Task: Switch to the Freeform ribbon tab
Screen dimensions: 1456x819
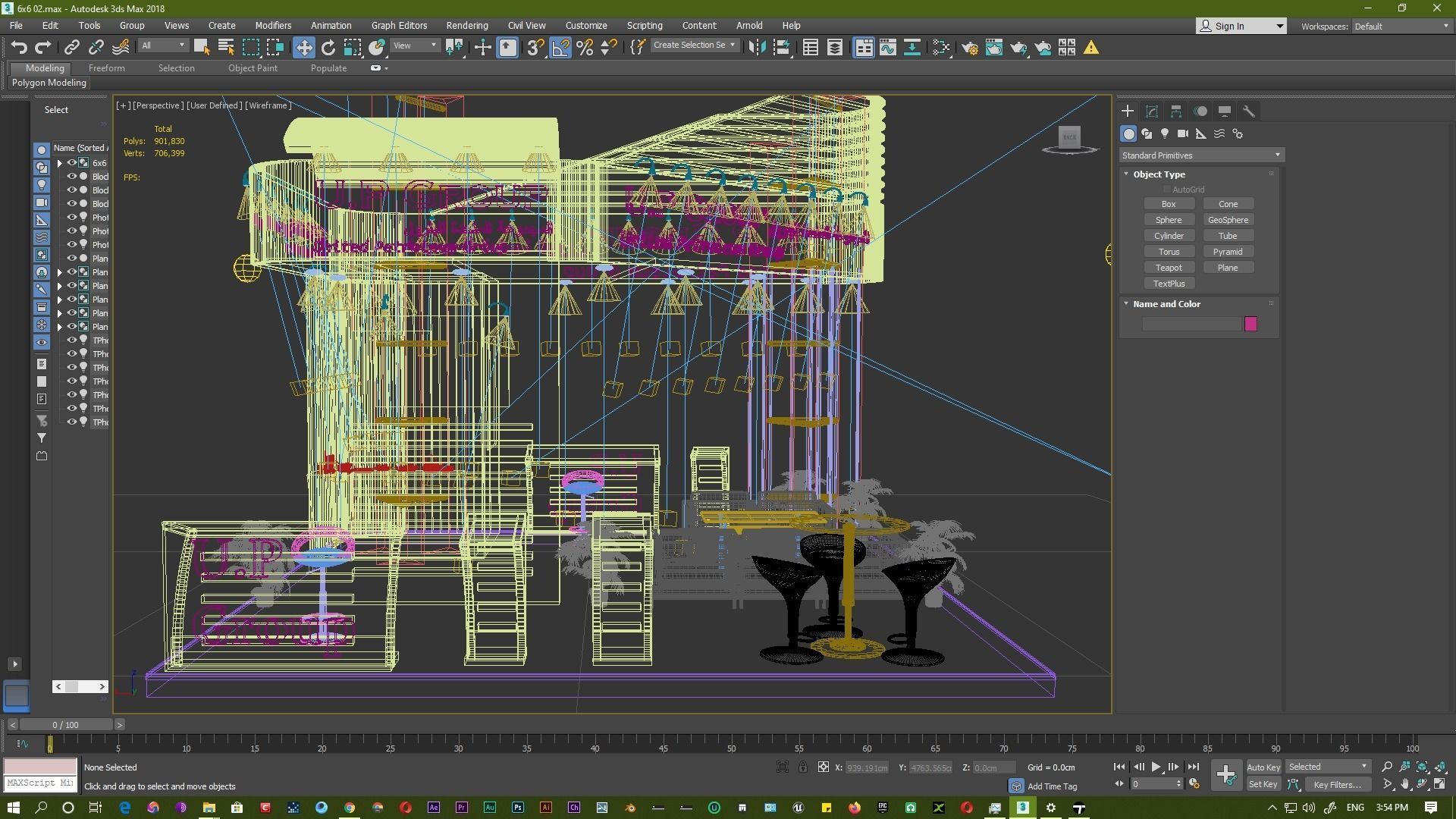Action: pyautogui.click(x=106, y=68)
